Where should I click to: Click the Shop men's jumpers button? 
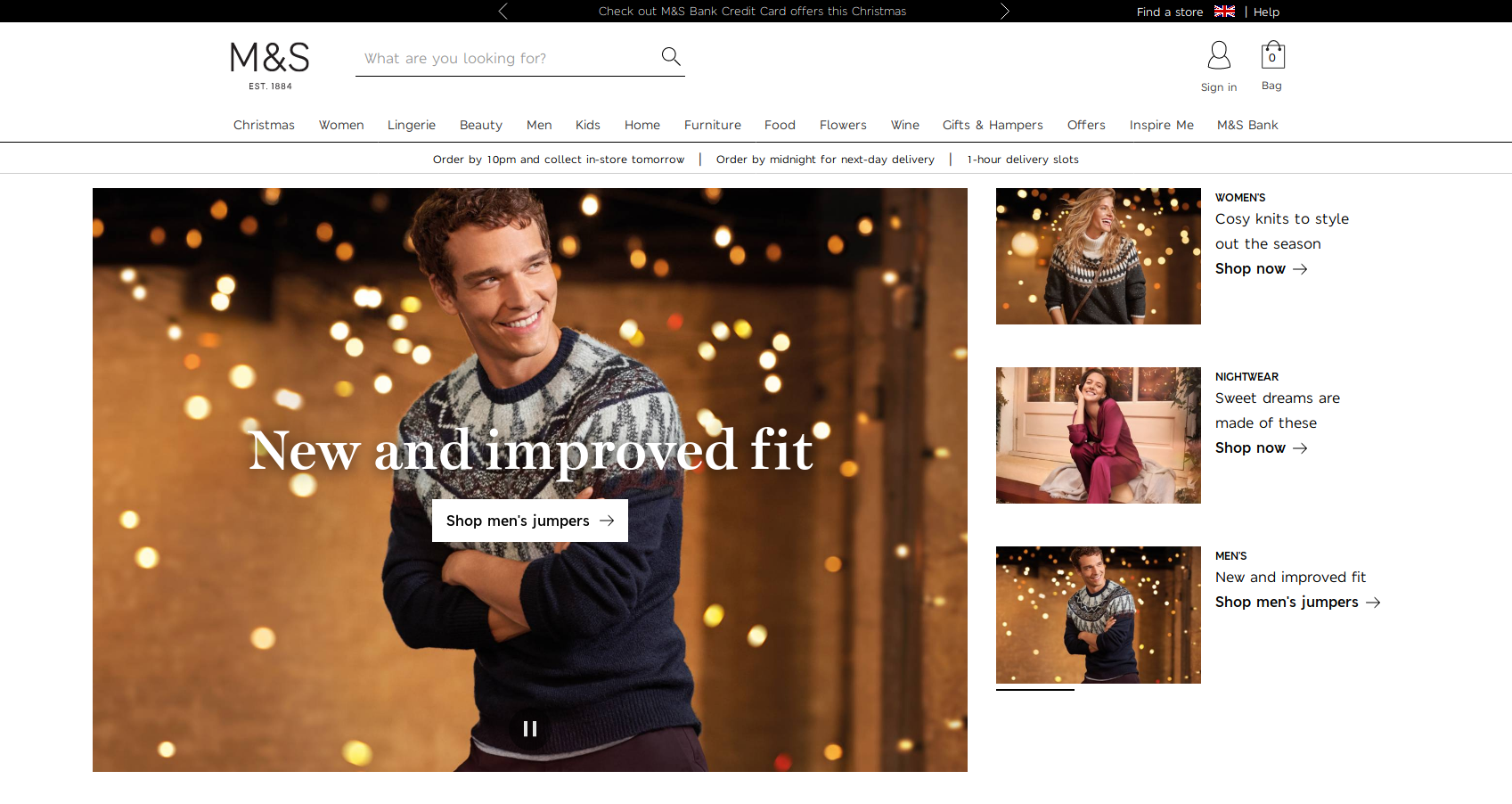pyautogui.click(x=529, y=521)
